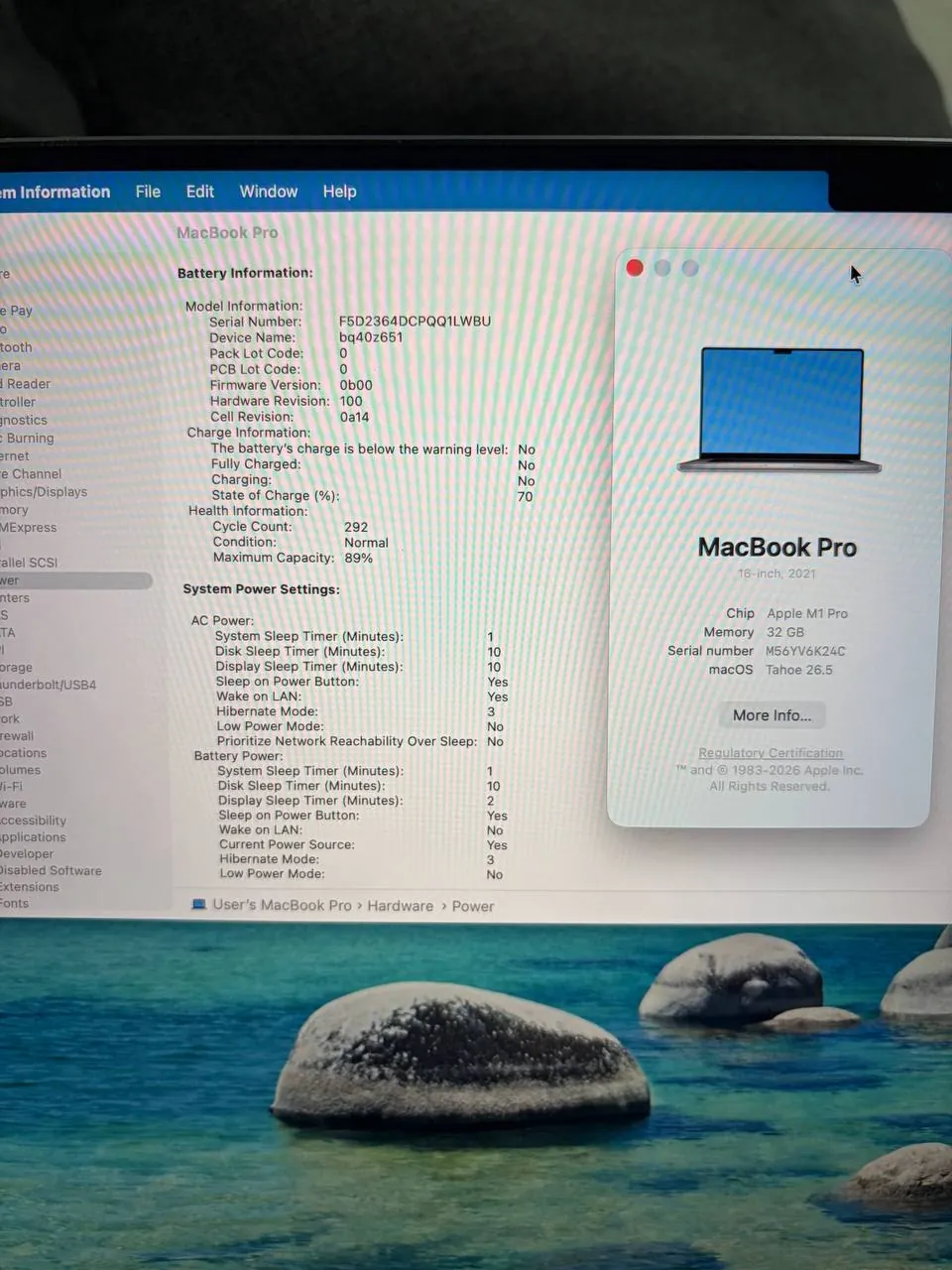Click the Battery Information heading

pos(245,273)
